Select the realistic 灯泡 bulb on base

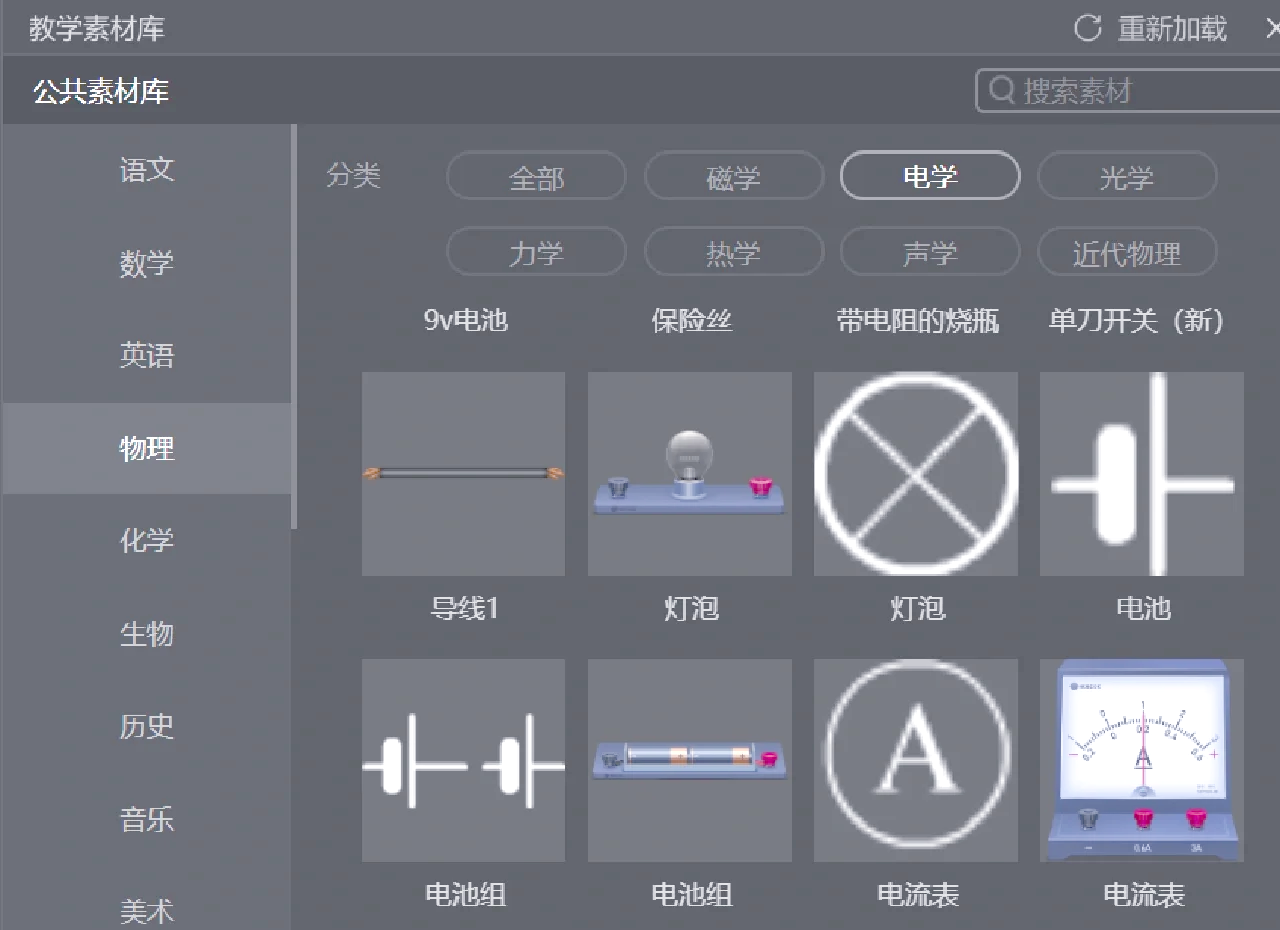tap(690, 474)
